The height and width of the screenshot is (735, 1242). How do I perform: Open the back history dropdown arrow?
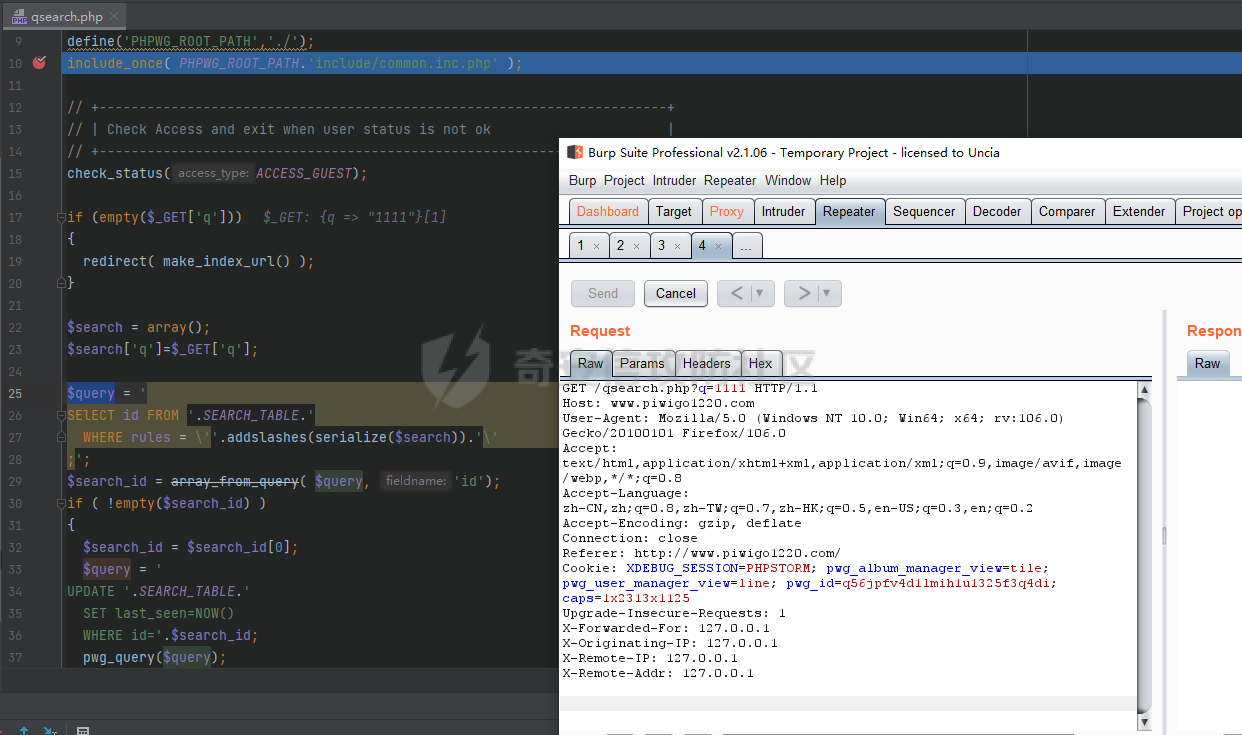[759, 293]
